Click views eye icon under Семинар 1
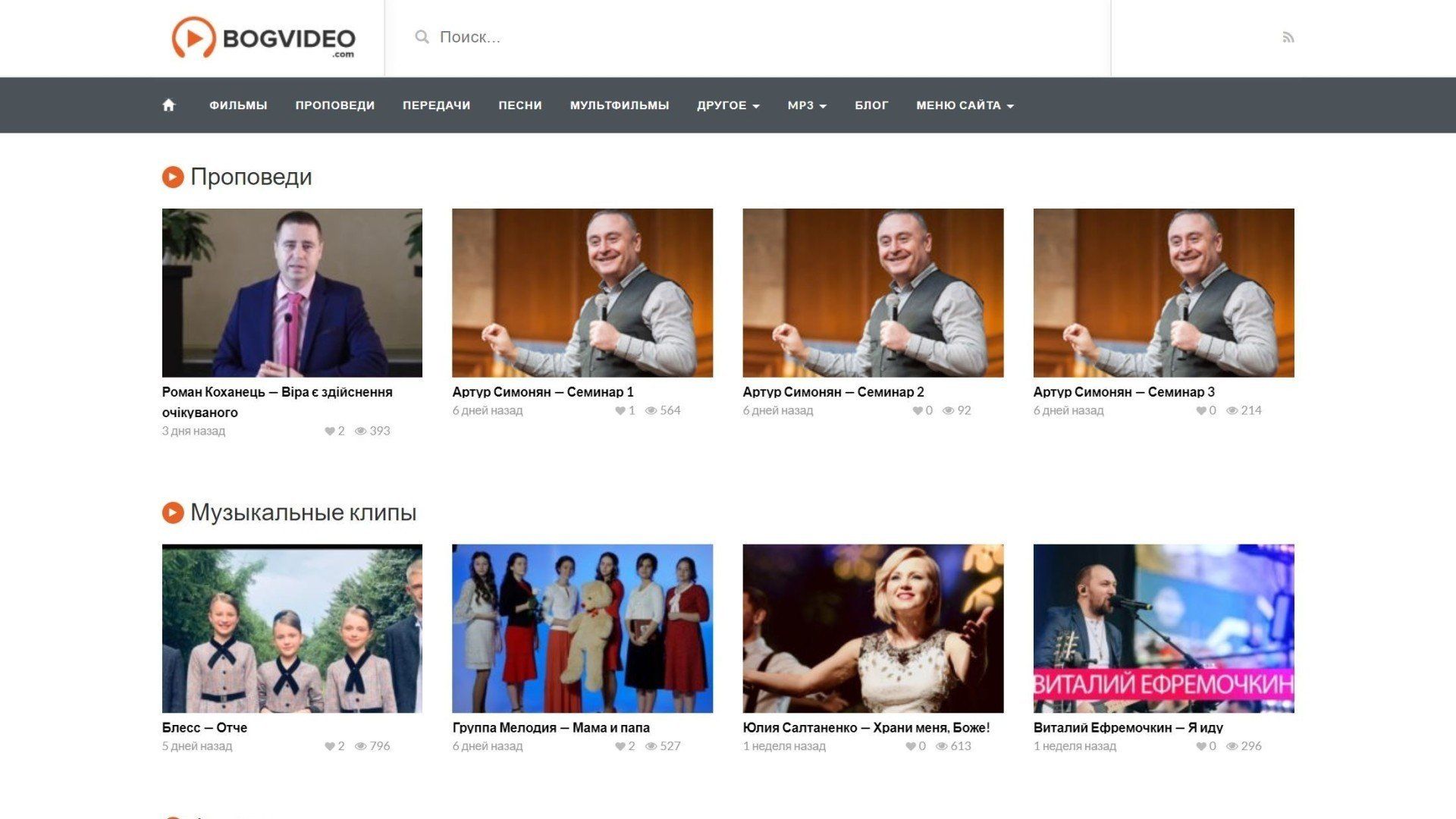1456x819 pixels. coord(651,410)
